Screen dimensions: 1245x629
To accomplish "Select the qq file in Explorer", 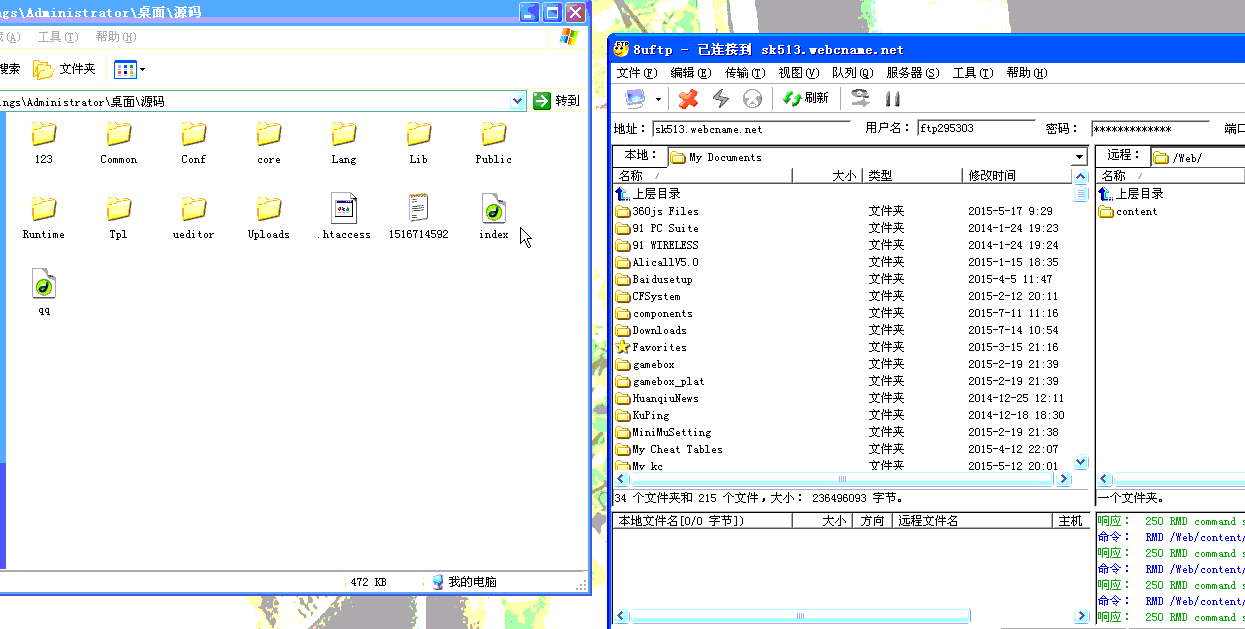I will [44, 293].
